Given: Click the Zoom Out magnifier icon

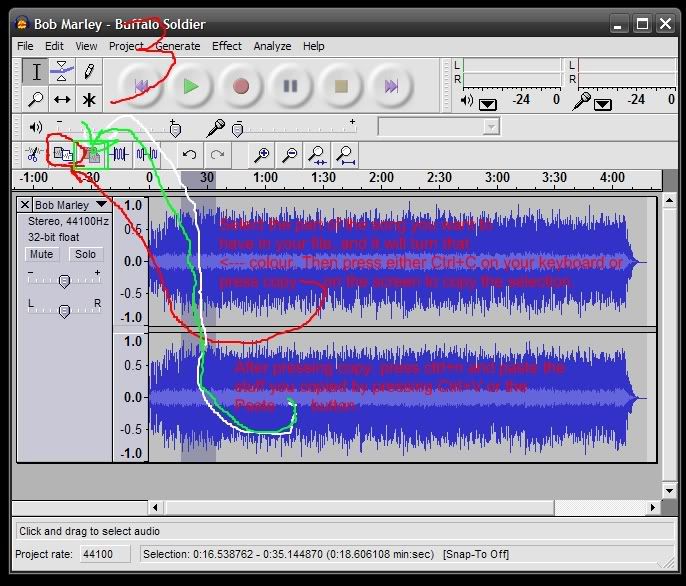Looking at the screenshot, I should coord(289,154).
